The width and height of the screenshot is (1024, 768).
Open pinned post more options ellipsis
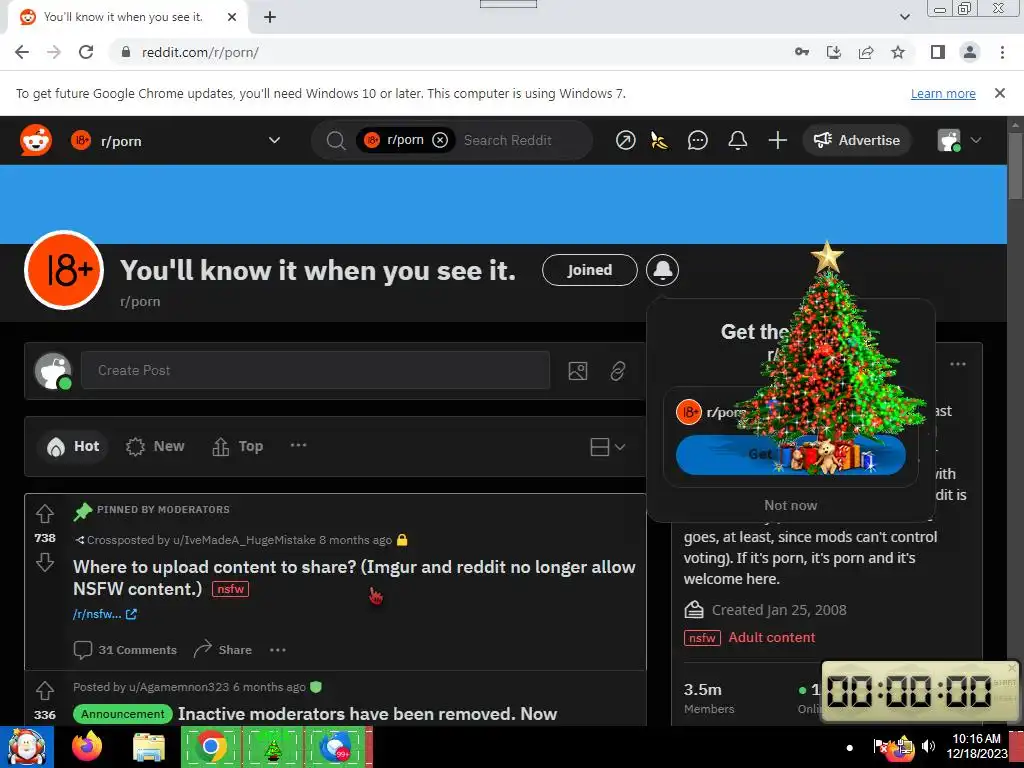278,650
